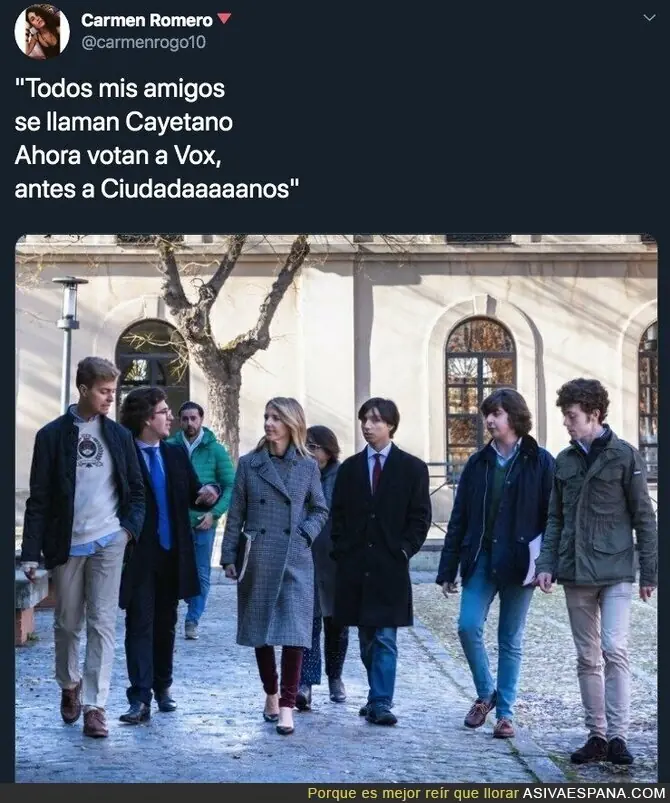The width and height of the screenshot is (670, 803).
Task: Select the tagline 'Porque es mejor reír que llorar'
Action: pyautogui.click(x=413, y=793)
